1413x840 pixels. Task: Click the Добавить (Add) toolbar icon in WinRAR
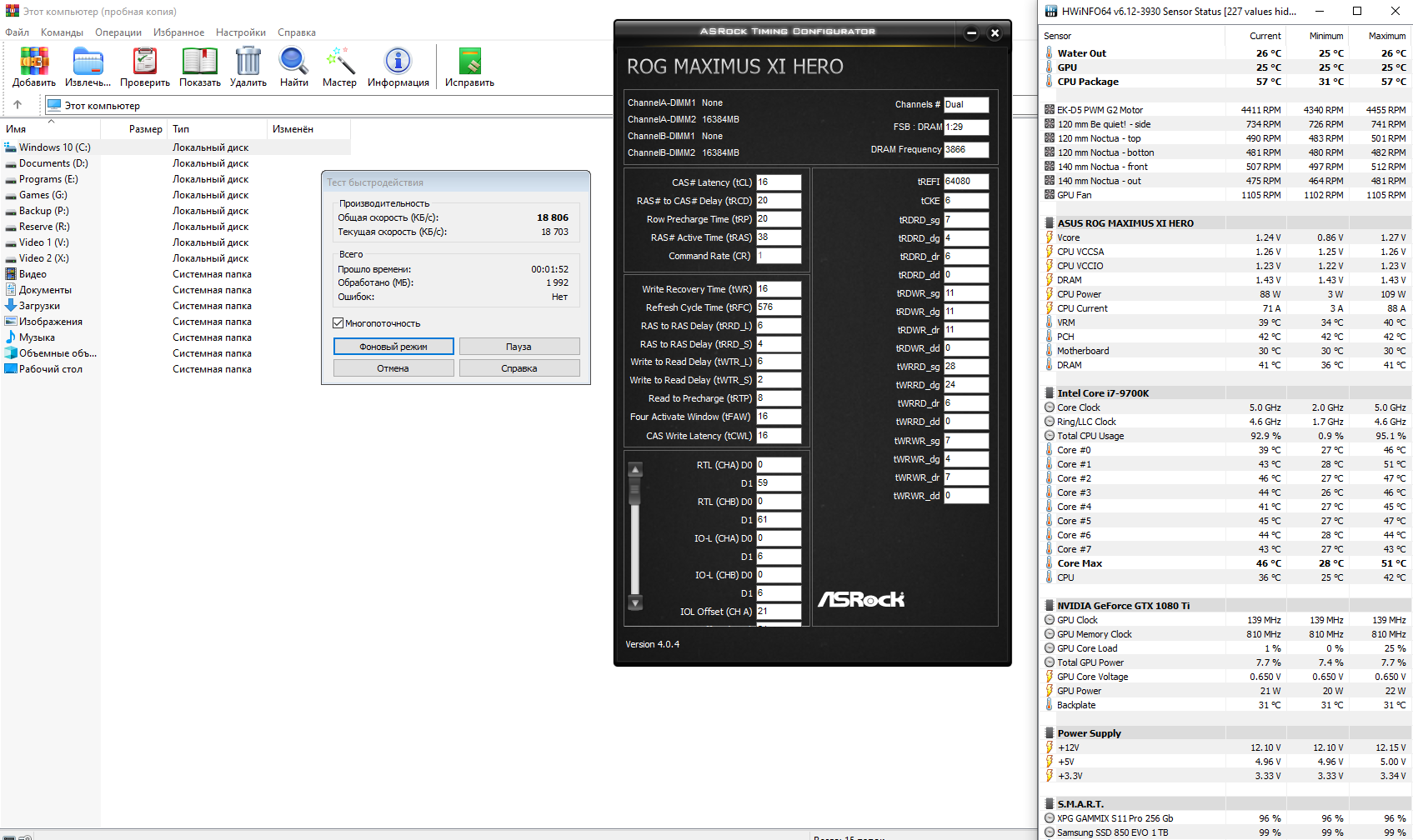[x=34, y=62]
